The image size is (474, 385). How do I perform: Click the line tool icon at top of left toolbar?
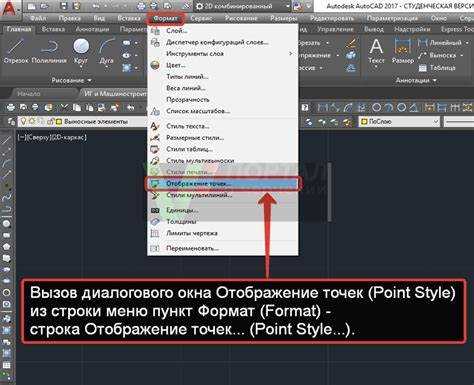point(6,141)
